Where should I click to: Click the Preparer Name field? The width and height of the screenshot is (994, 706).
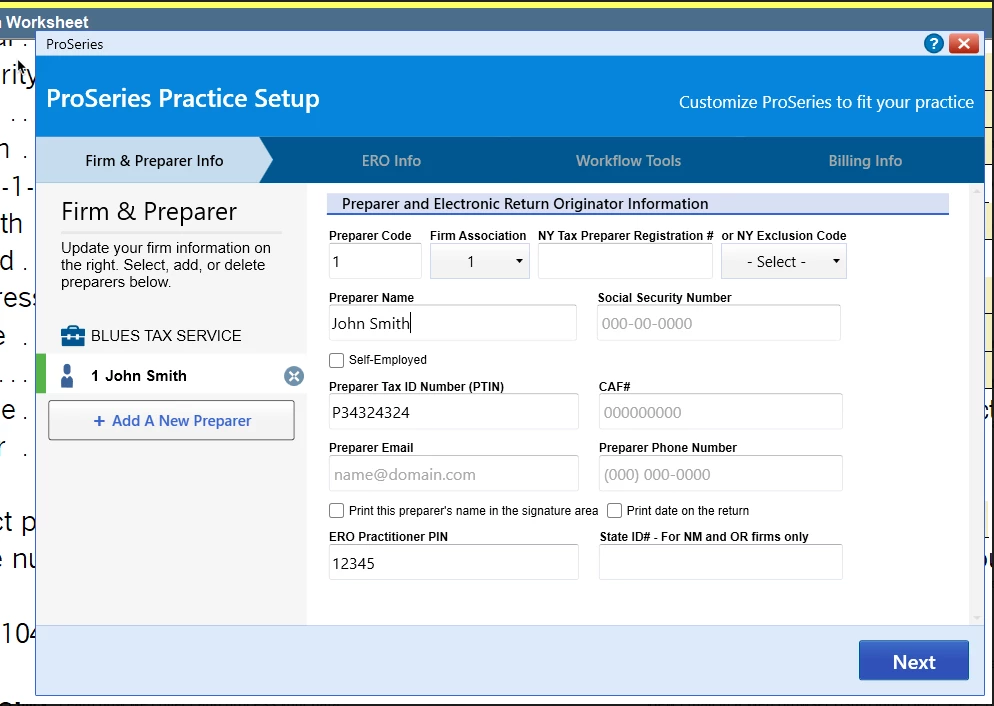point(453,323)
